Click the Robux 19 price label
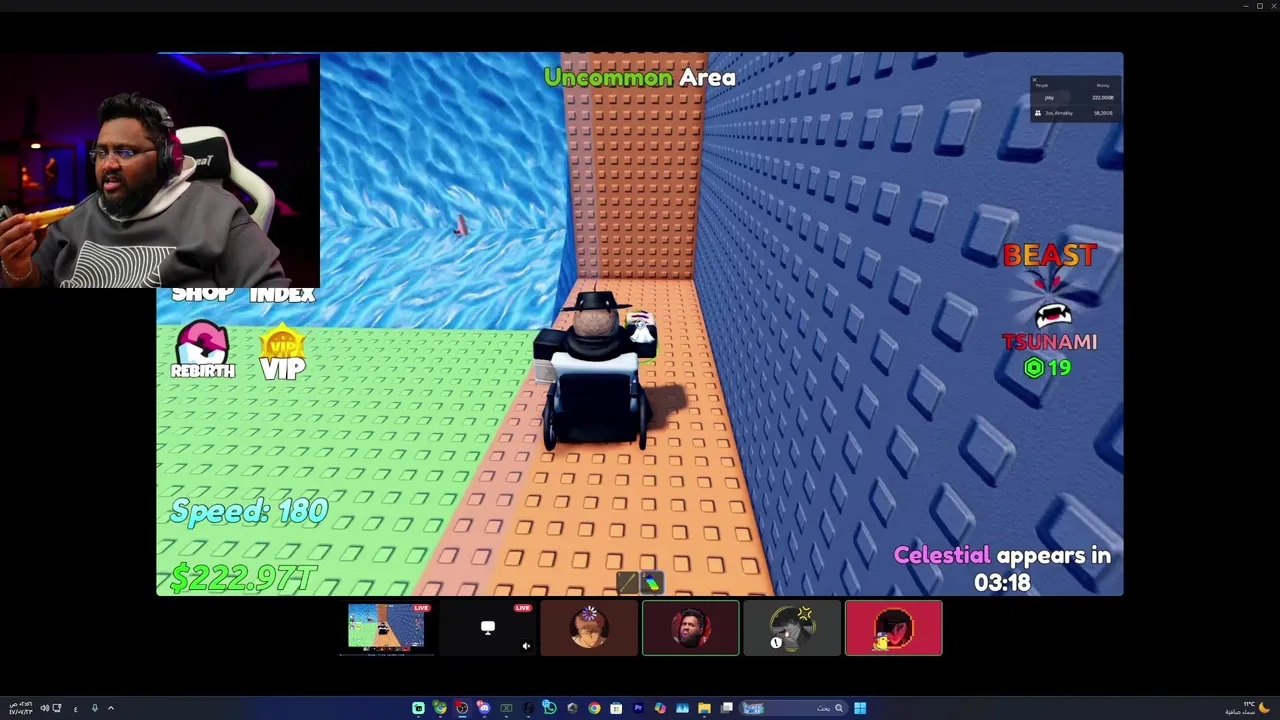1280x720 pixels. tap(1047, 368)
